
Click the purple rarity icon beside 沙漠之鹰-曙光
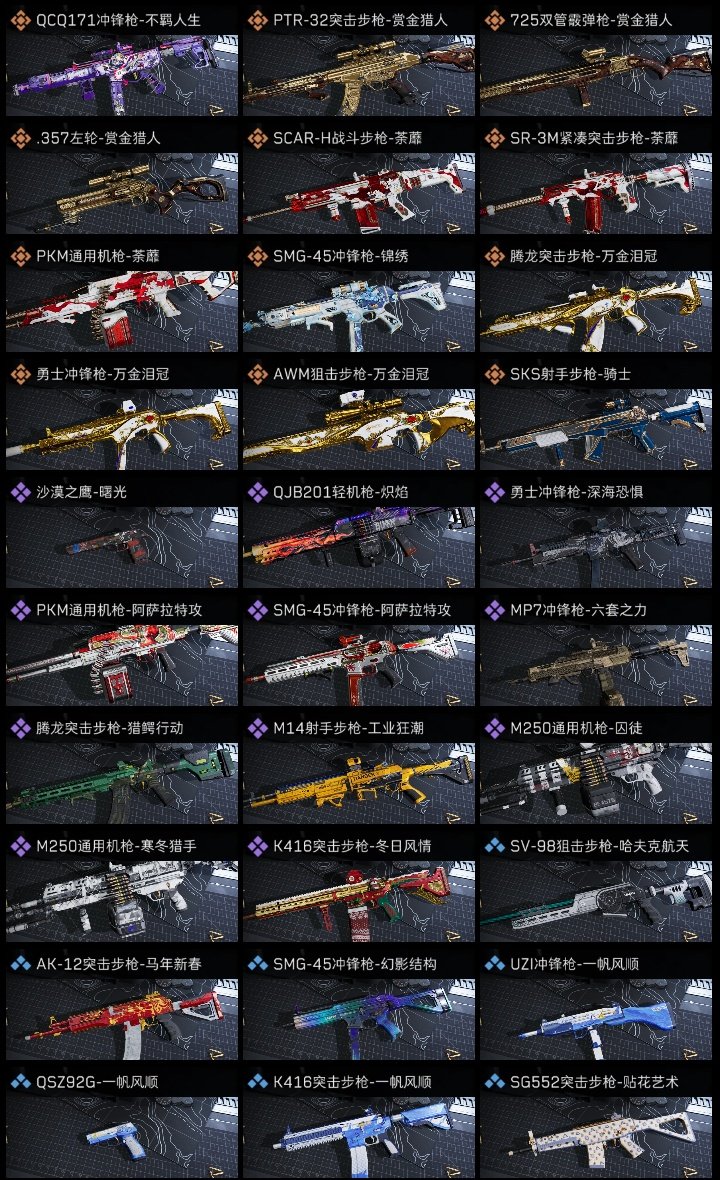tap(20, 492)
